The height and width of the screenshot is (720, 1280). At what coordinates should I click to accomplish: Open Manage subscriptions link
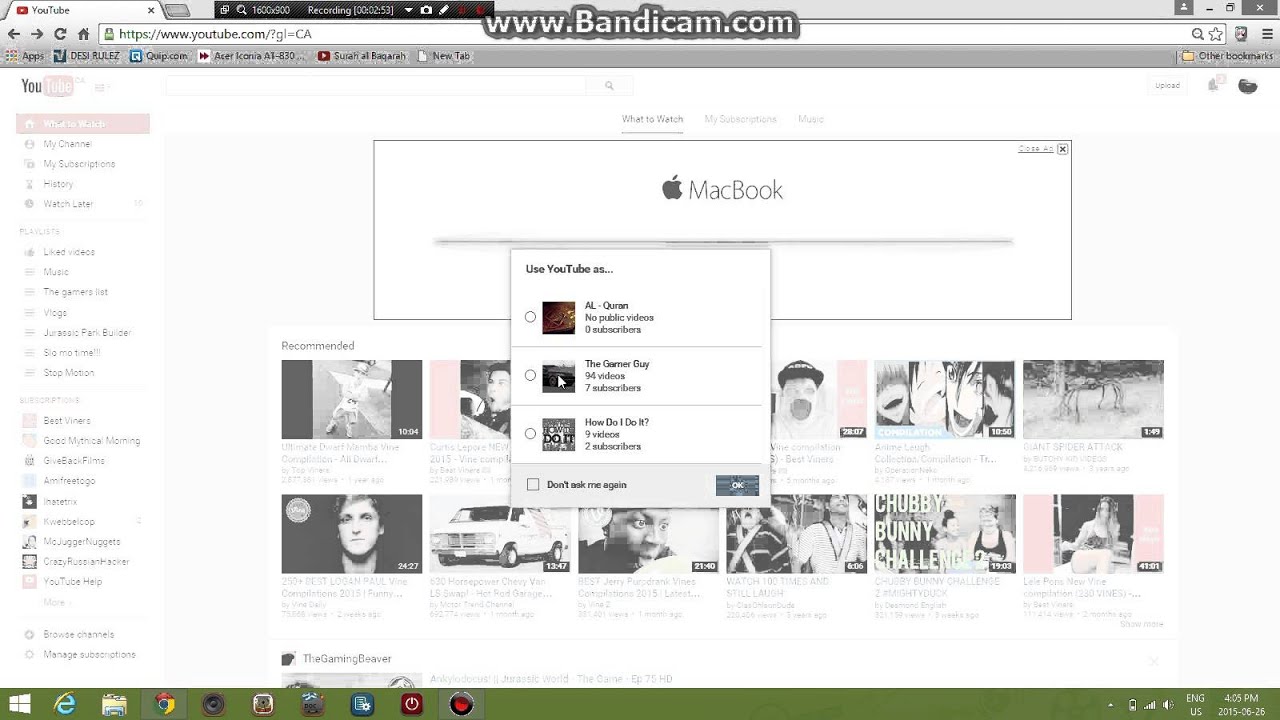click(89, 654)
